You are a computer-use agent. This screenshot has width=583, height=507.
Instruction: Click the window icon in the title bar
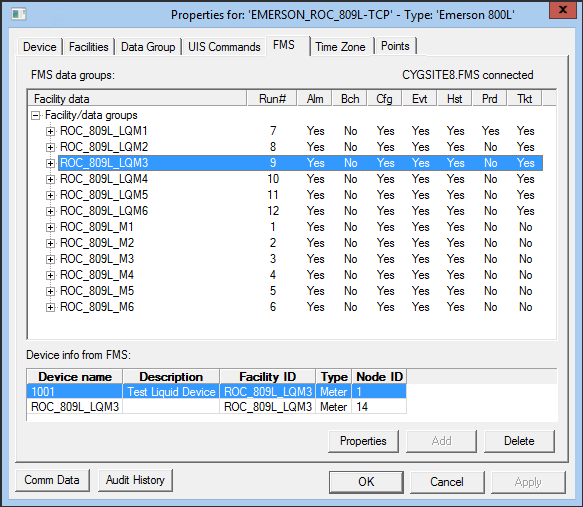pos(19,14)
